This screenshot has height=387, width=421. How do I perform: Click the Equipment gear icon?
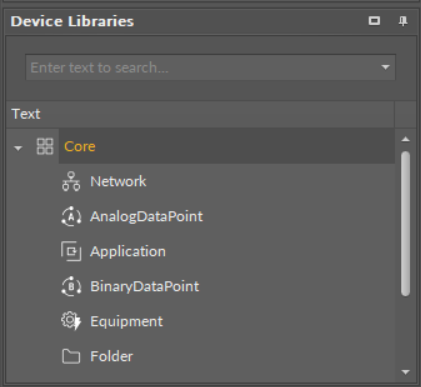point(71,321)
